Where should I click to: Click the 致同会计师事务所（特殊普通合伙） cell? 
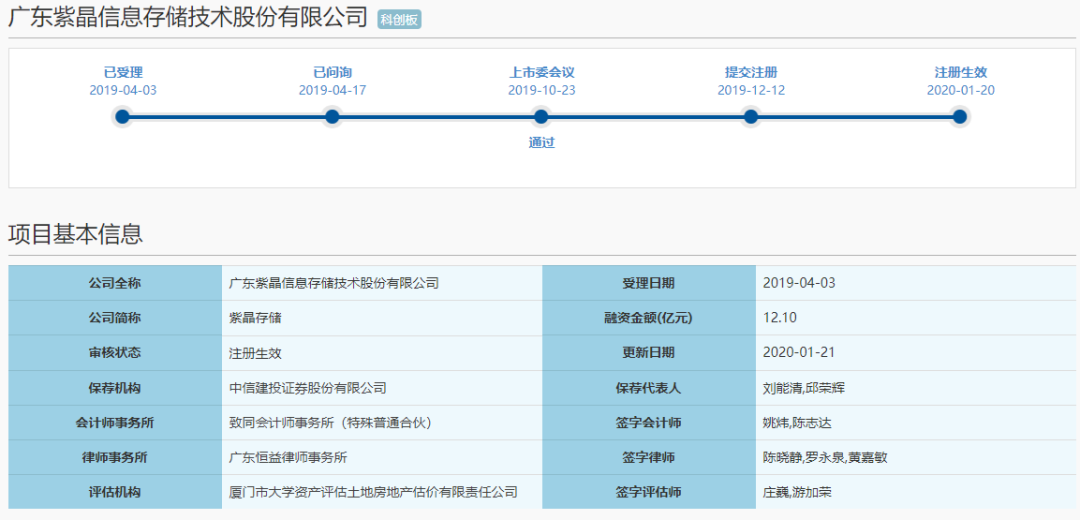[x=382, y=423]
